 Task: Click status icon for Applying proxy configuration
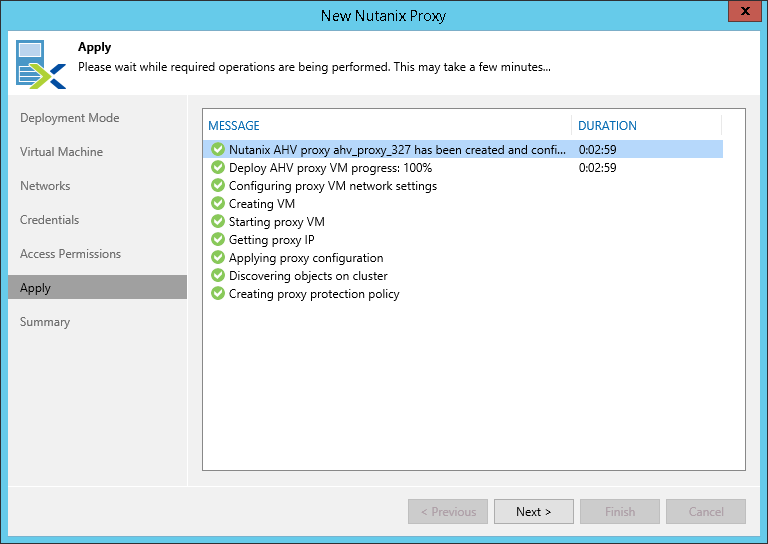(x=218, y=258)
